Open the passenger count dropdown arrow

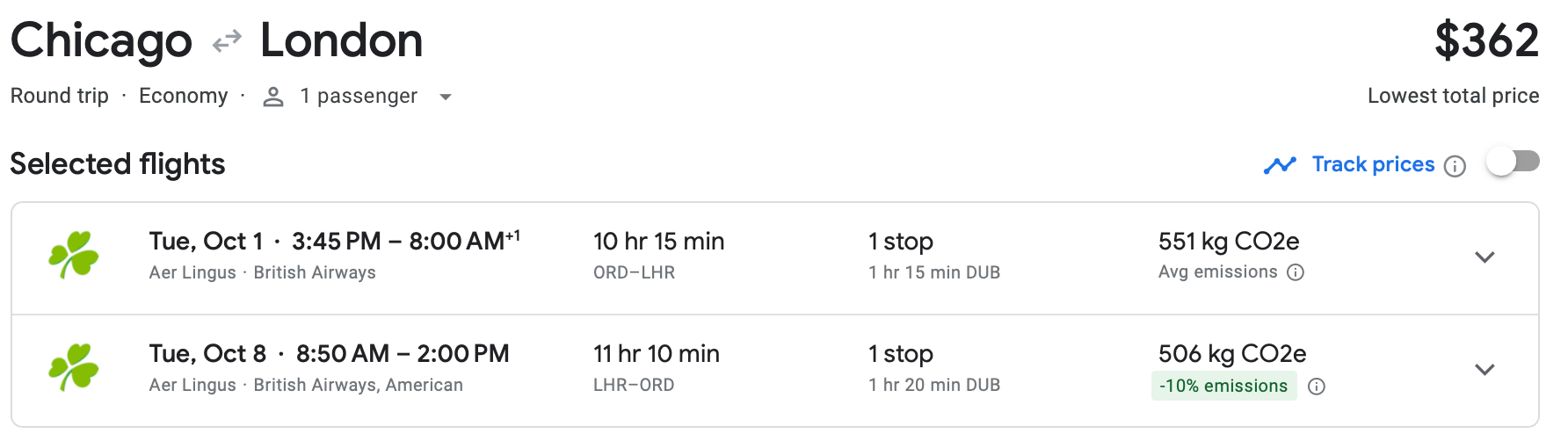[446, 97]
